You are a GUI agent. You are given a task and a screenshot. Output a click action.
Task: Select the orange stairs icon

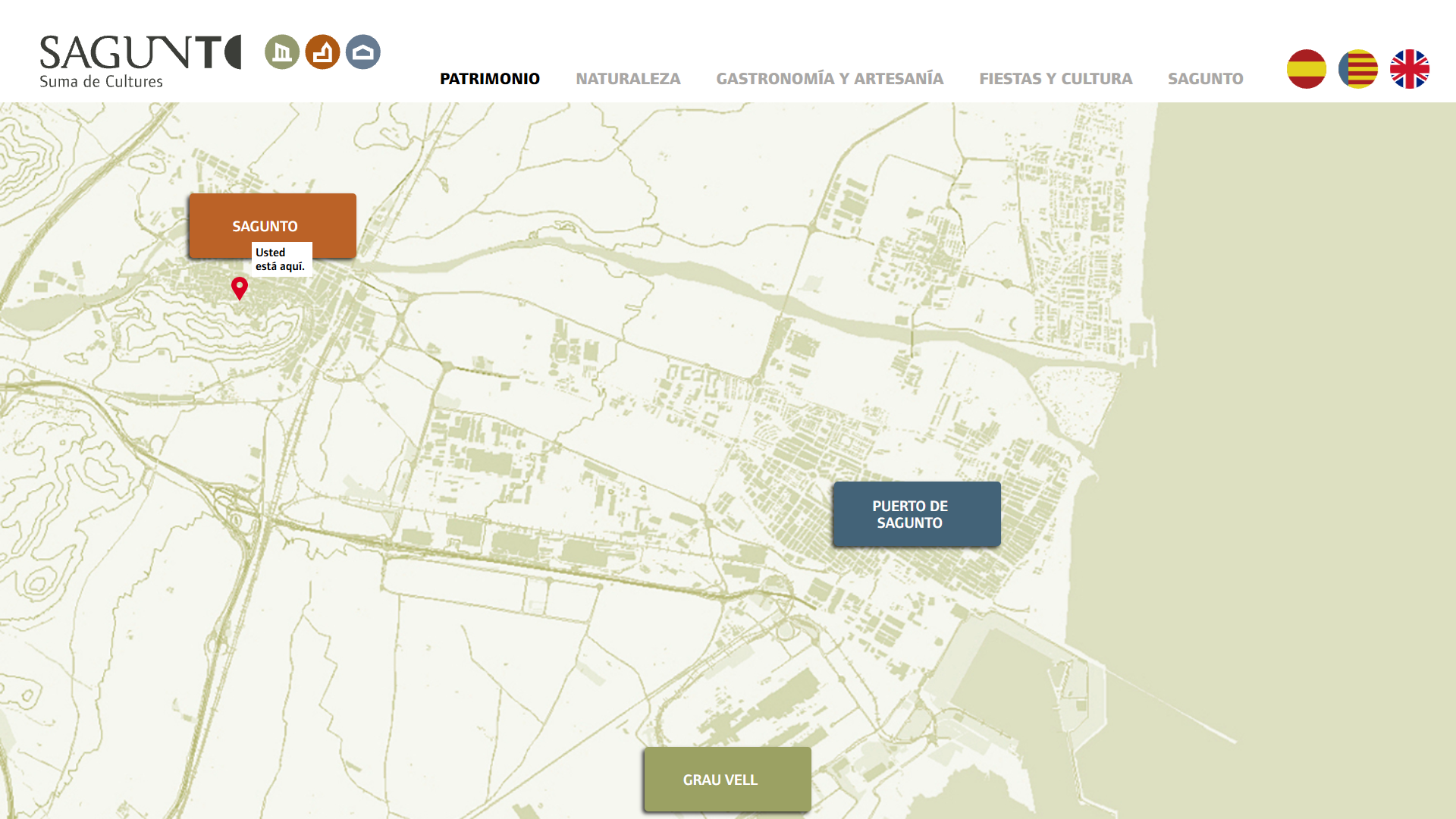click(x=322, y=52)
